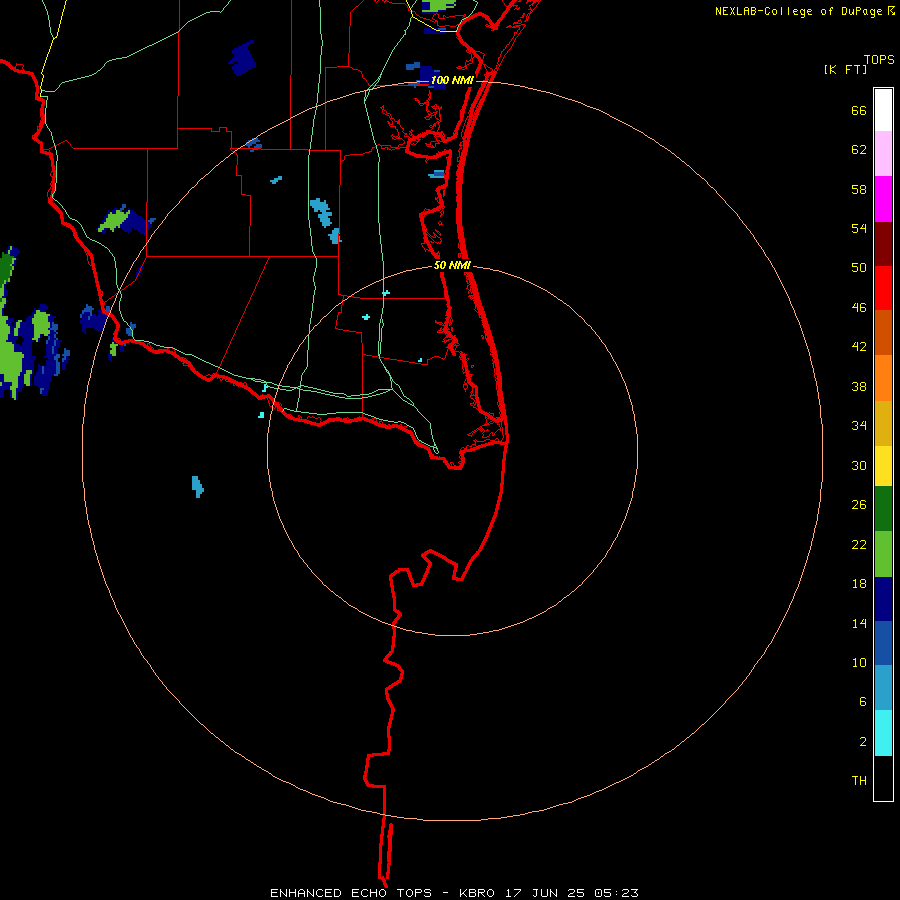Click the legend value "62"
The height and width of the screenshot is (900, 900).
859,150
